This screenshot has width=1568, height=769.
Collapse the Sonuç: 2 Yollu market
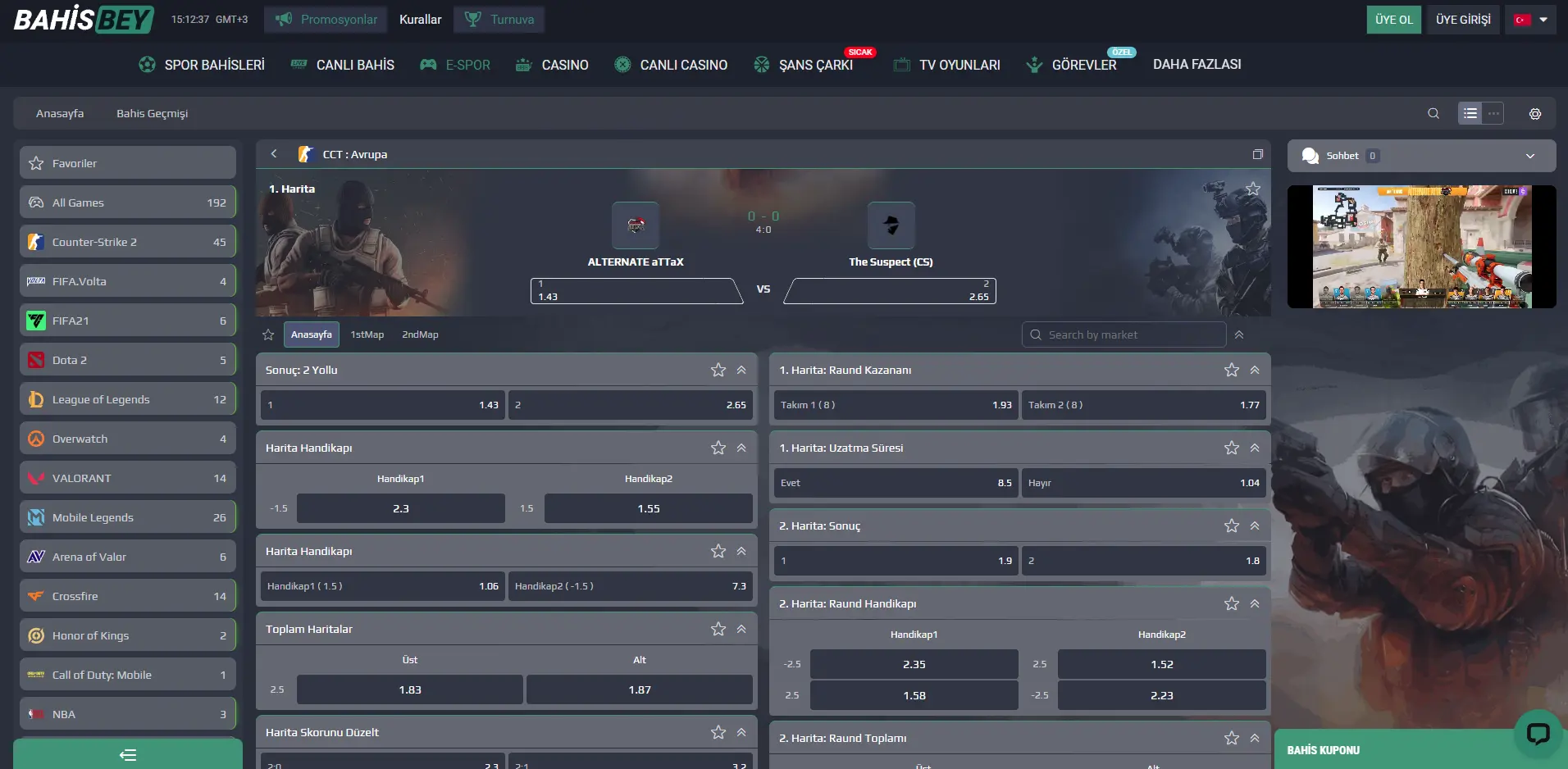click(x=741, y=370)
